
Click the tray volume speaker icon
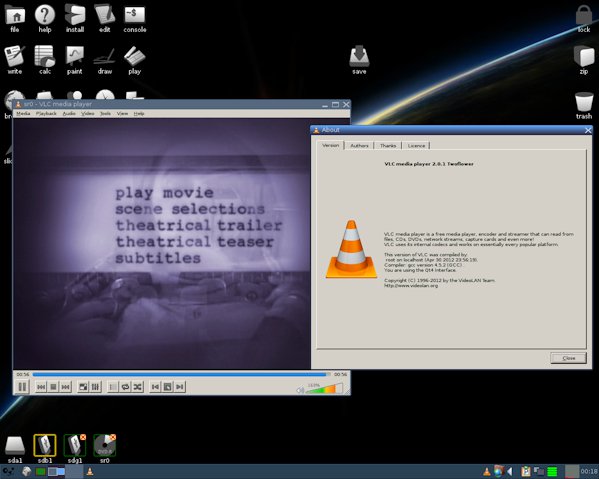510,472
